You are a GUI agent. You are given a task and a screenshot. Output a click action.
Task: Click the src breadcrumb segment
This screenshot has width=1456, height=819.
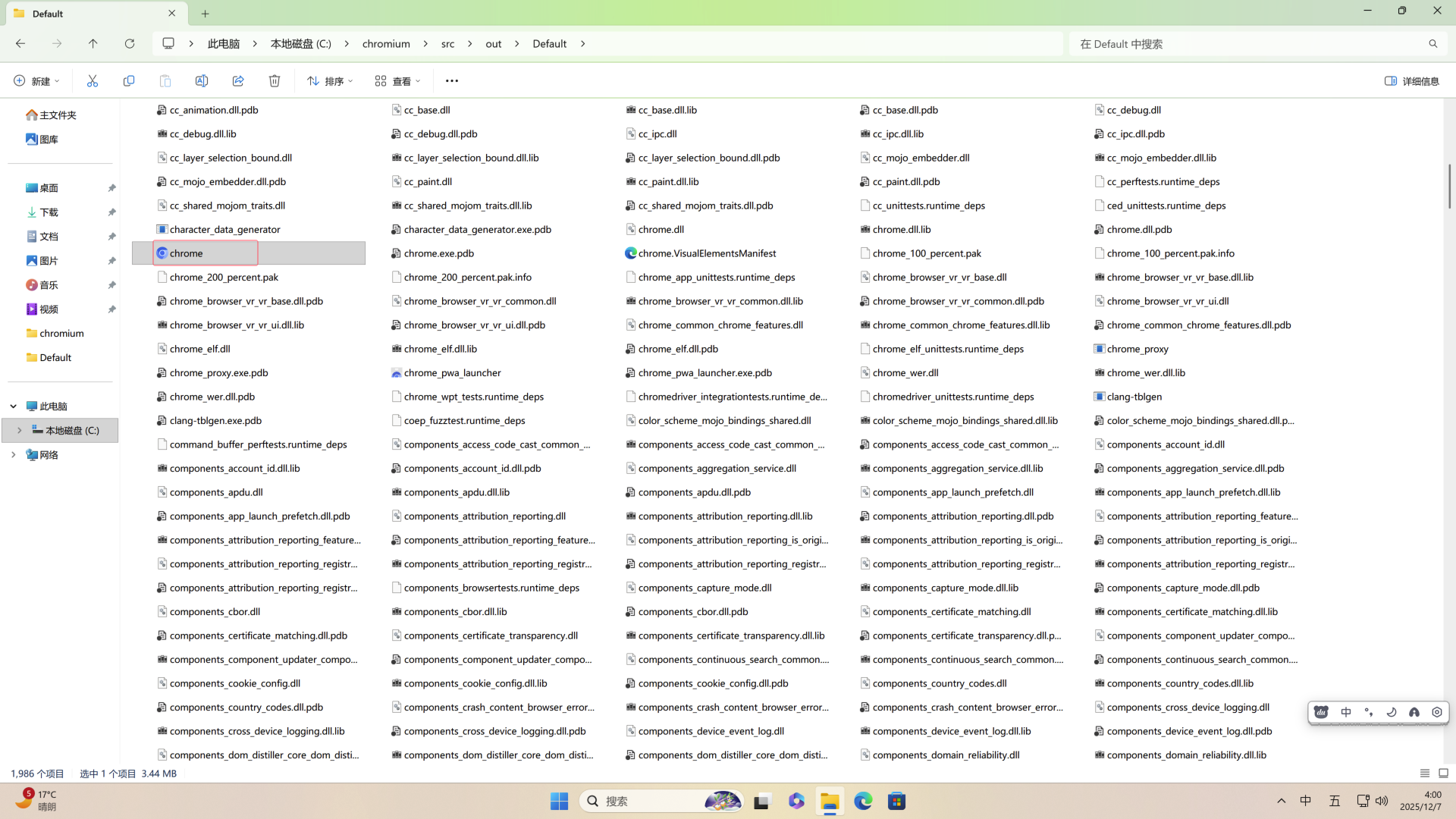(447, 44)
